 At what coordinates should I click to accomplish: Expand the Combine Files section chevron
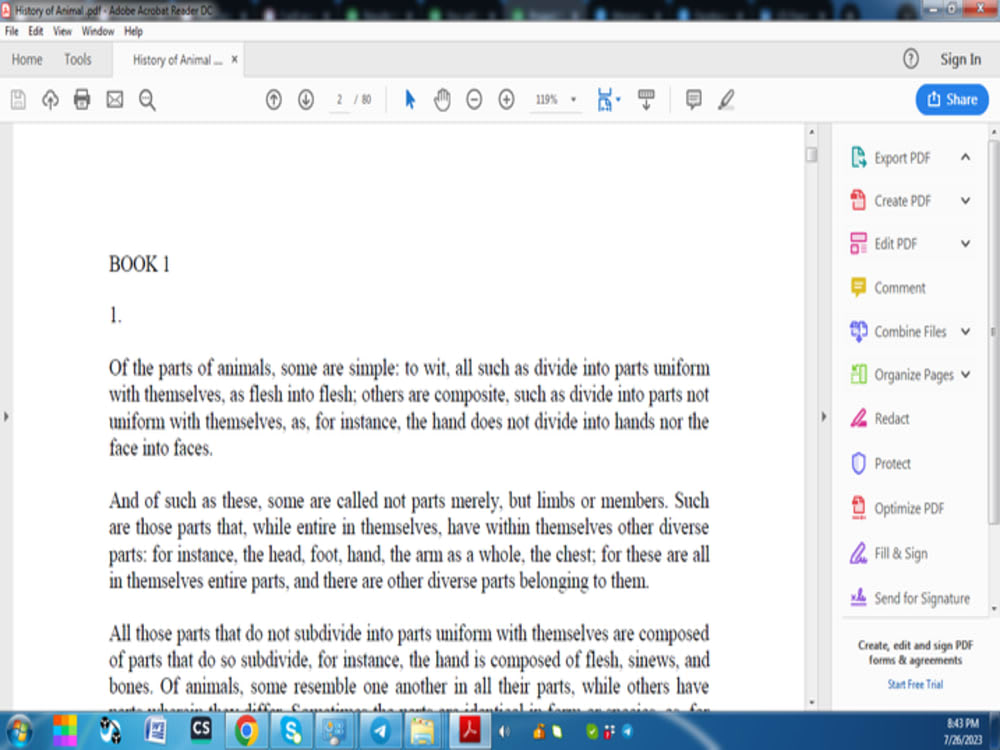tap(966, 332)
